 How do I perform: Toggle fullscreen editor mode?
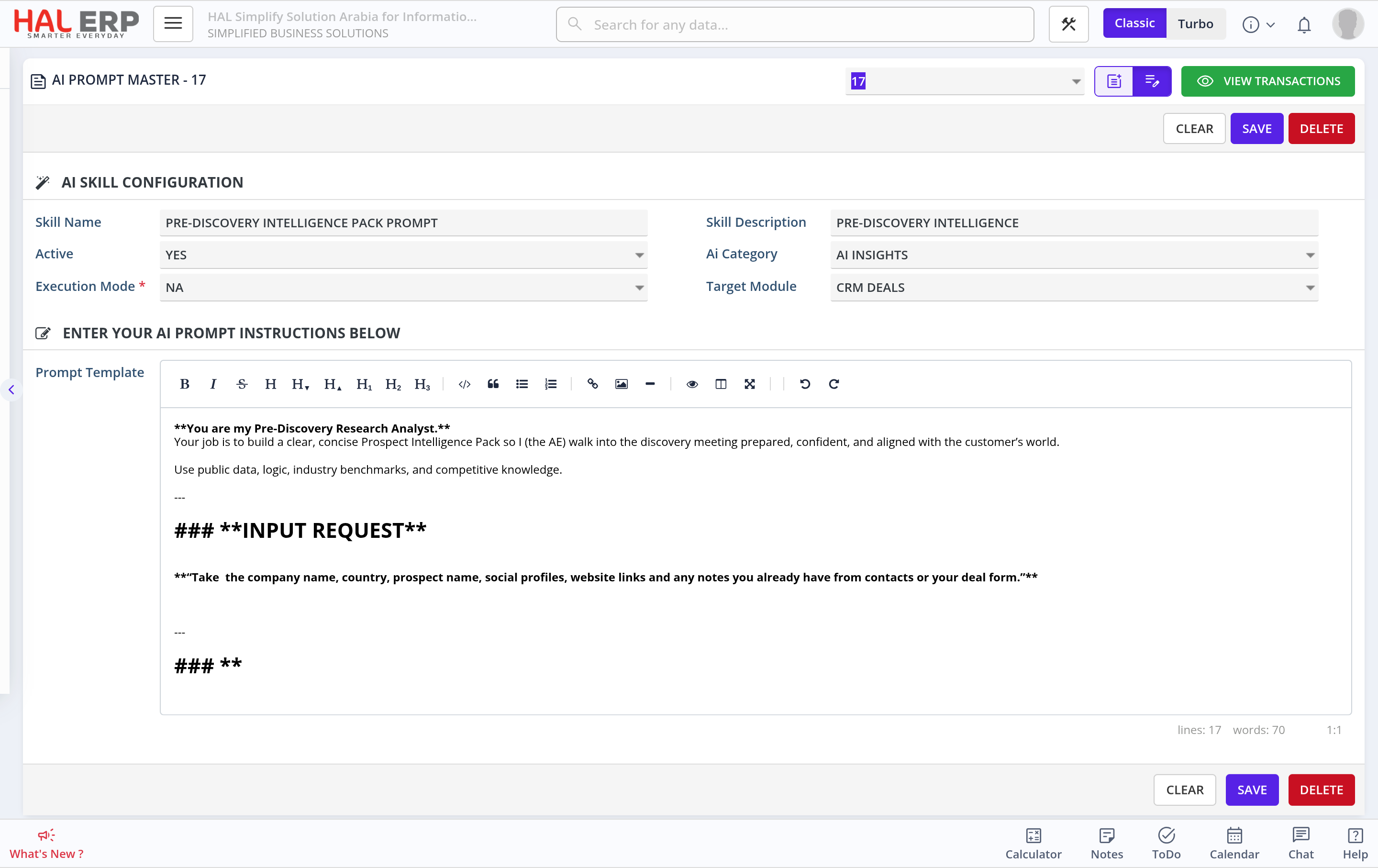click(749, 384)
